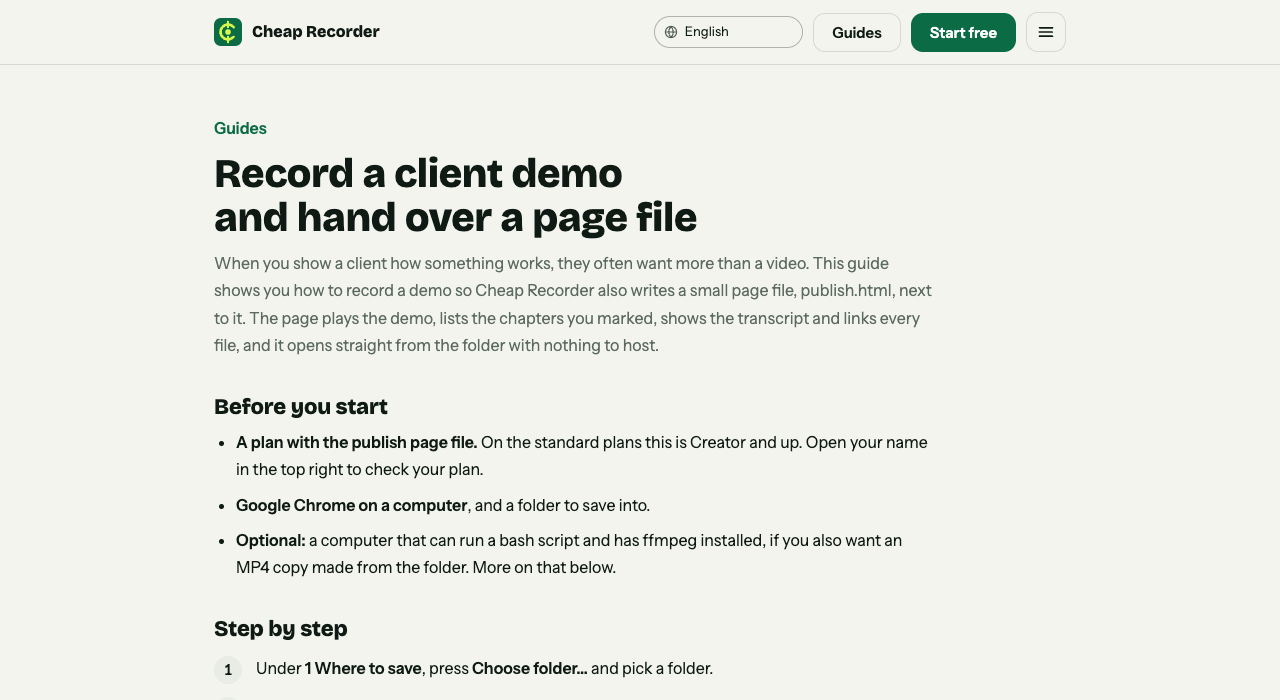Click the 'Step by step' heading

[281, 628]
